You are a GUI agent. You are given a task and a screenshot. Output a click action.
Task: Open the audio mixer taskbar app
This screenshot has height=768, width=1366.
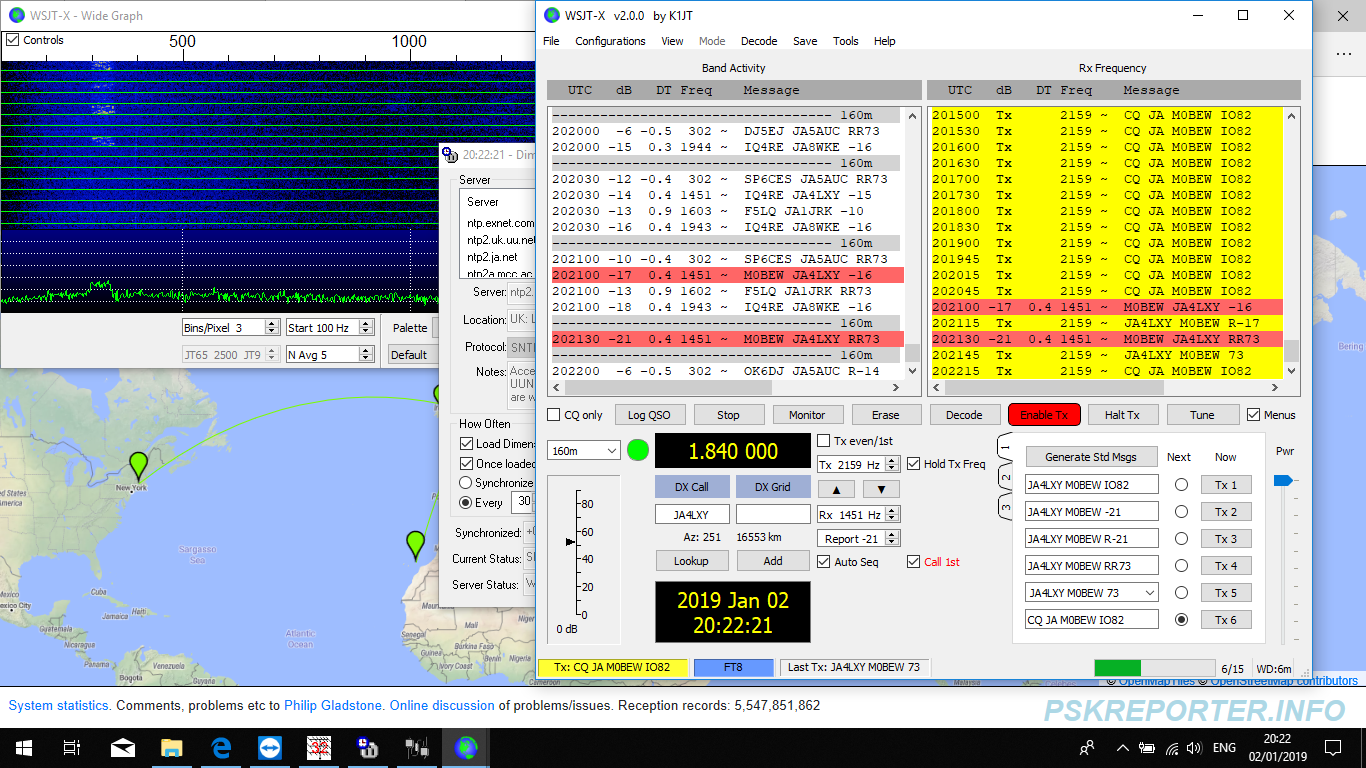pos(417,747)
